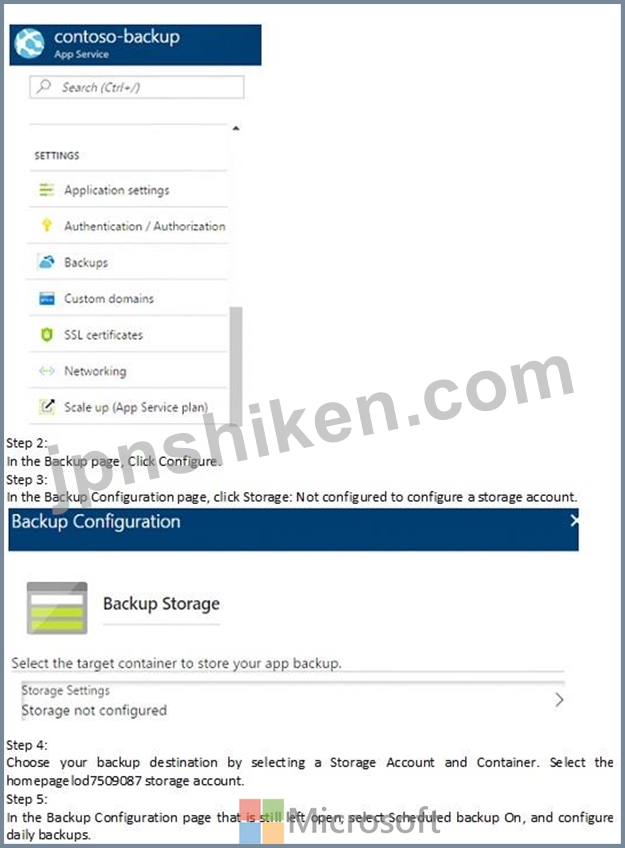Click the settings list scroll-up arrow

pos(236,128)
